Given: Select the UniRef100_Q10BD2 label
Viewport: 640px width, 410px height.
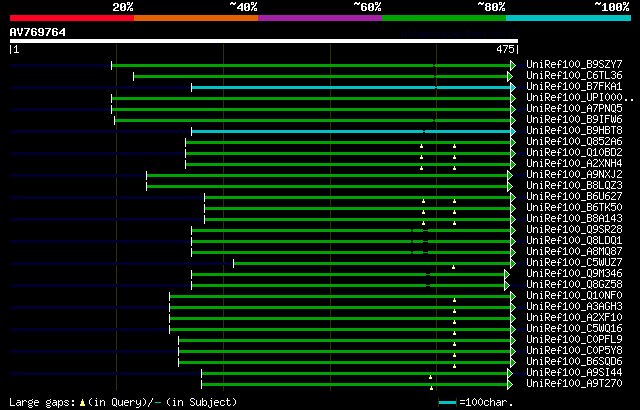Looking at the screenshot, I should (574, 153).
